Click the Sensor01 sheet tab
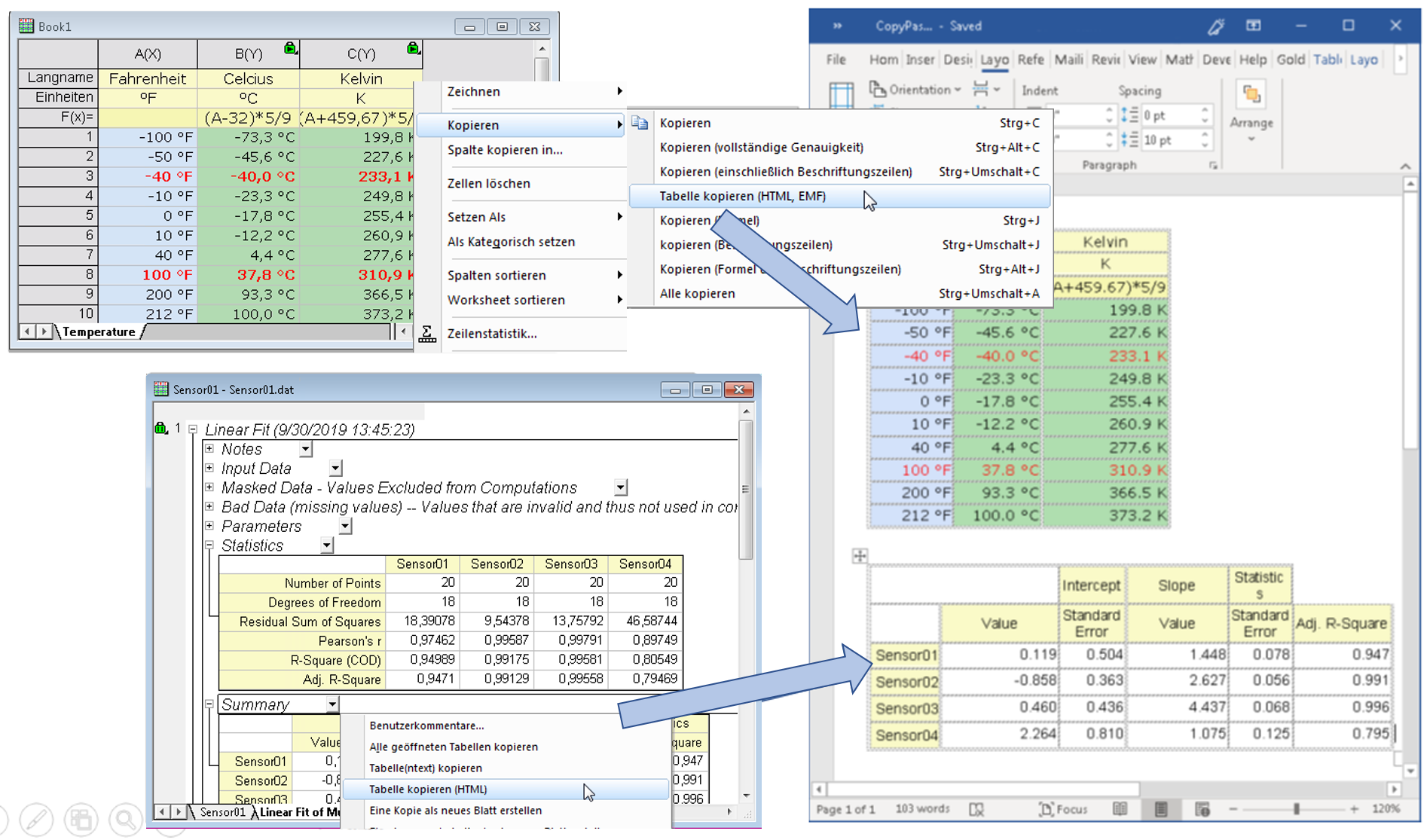 coord(222,812)
